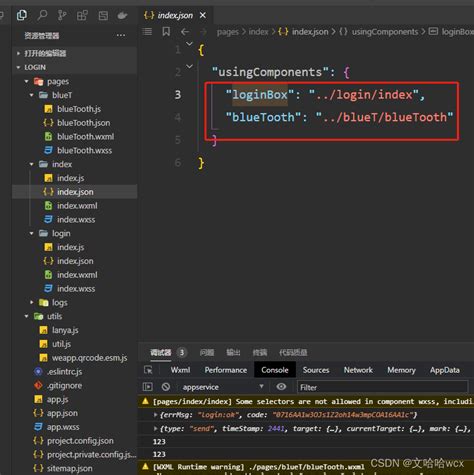Screen dimensions: 474x475
Task: Switch to the Network tab
Action: [358, 370]
